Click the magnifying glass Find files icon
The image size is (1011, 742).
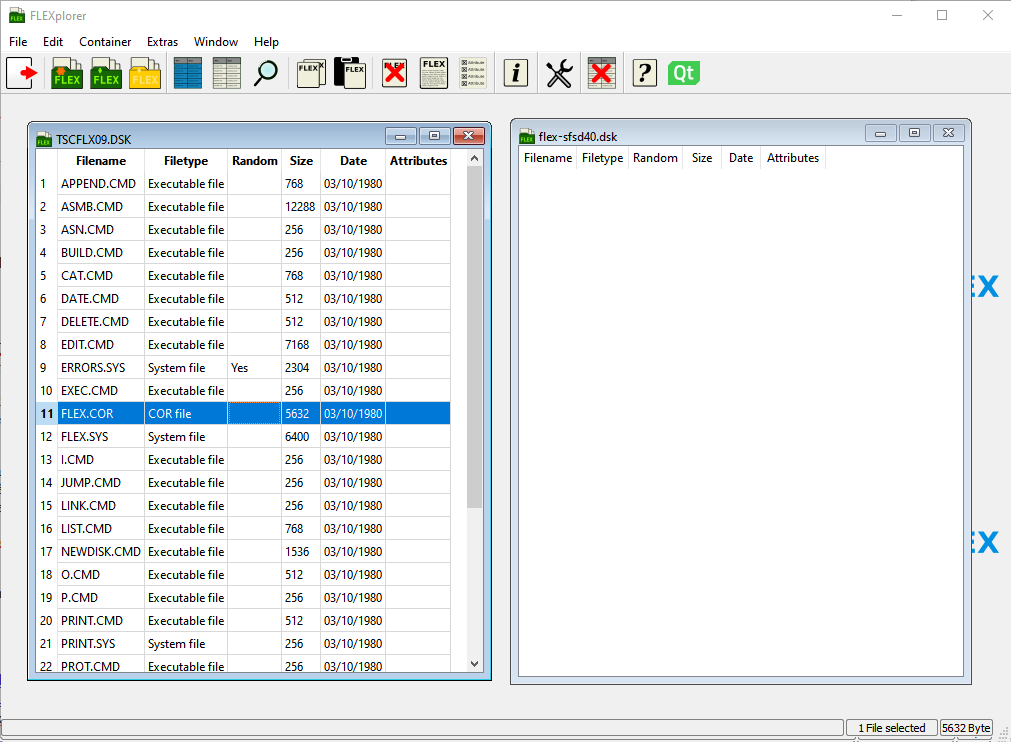tap(266, 73)
